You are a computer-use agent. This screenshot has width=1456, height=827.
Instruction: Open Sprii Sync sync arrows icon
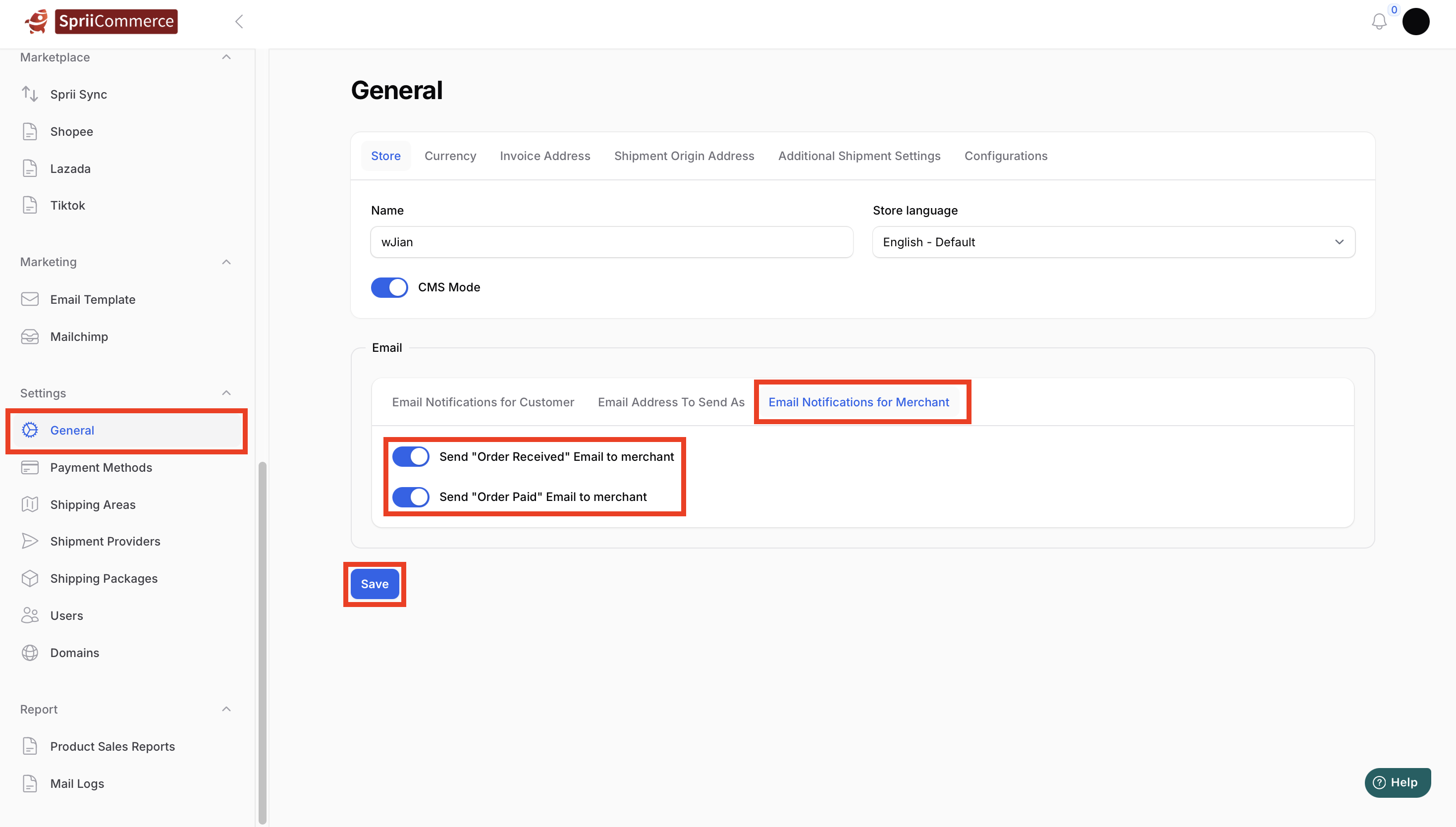point(30,94)
